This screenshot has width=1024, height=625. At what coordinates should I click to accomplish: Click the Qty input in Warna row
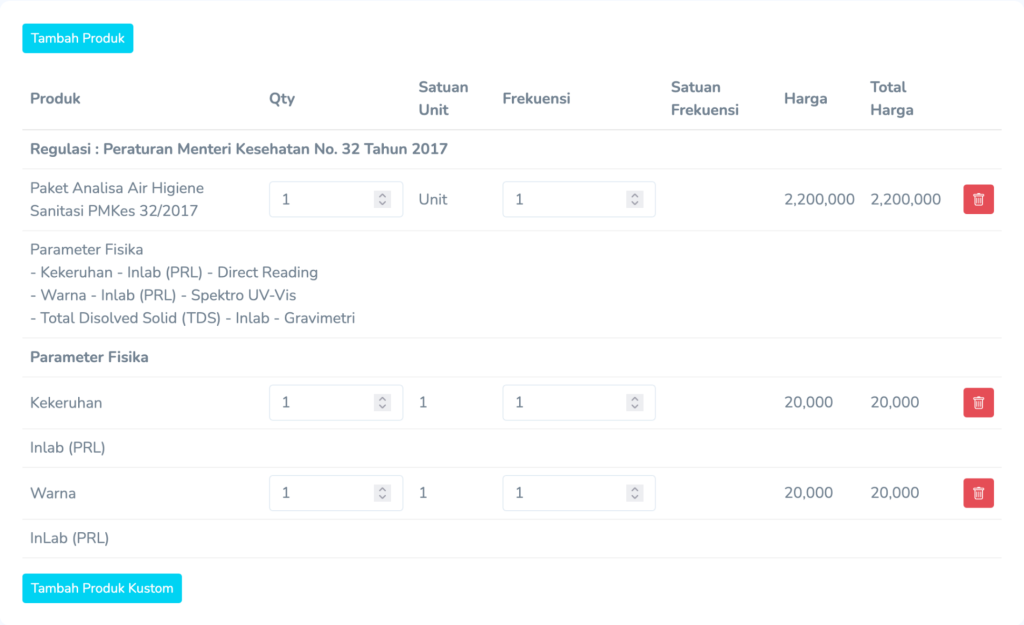click(x=322, y=493)
